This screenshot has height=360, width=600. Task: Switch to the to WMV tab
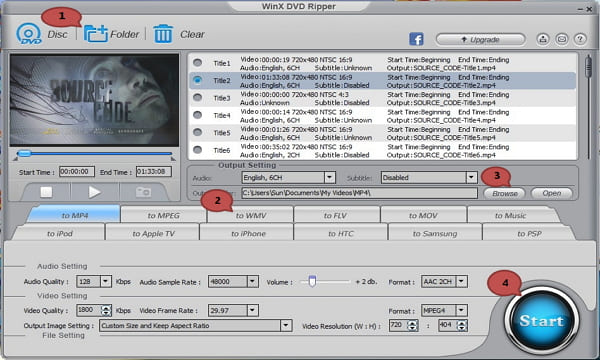coord(251,215)
